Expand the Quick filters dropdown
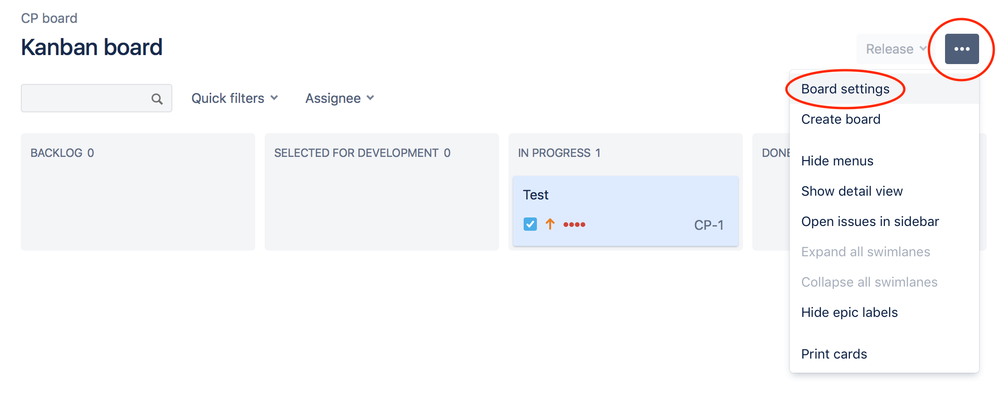The image size is (999, 398). tap(234, 98)
